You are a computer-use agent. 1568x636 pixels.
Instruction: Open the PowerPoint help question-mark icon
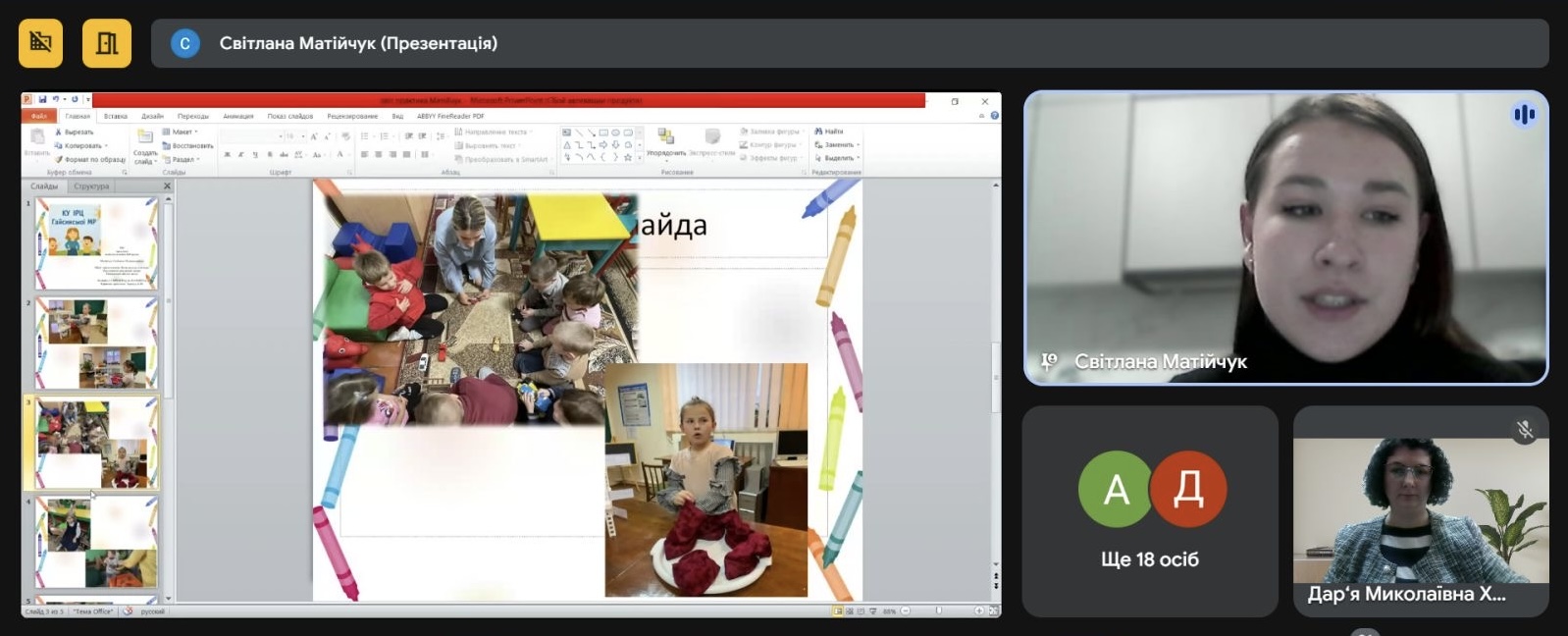994,116
